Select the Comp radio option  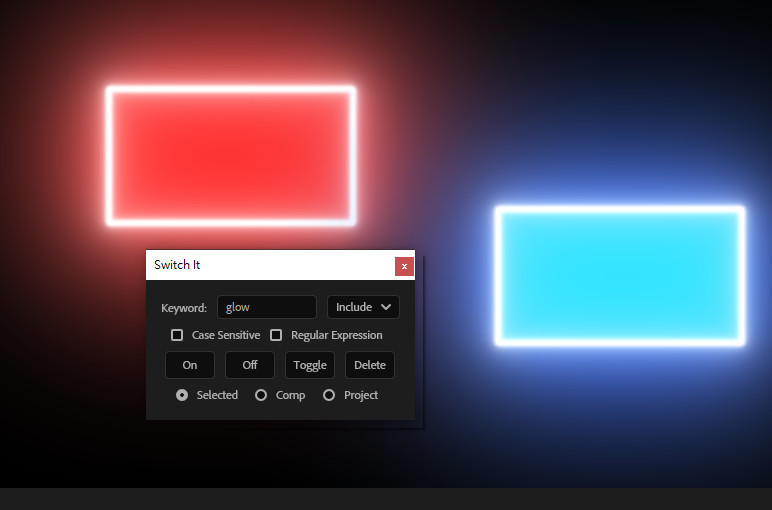tap(261, 395)
